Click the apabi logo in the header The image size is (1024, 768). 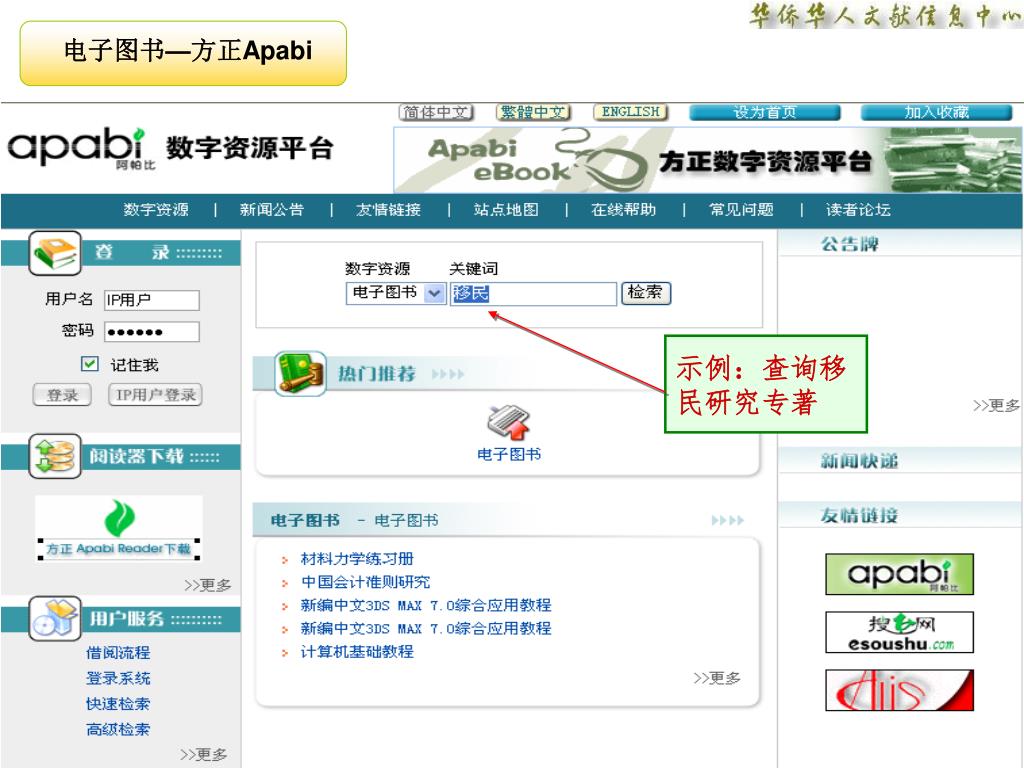pos(82,148)
